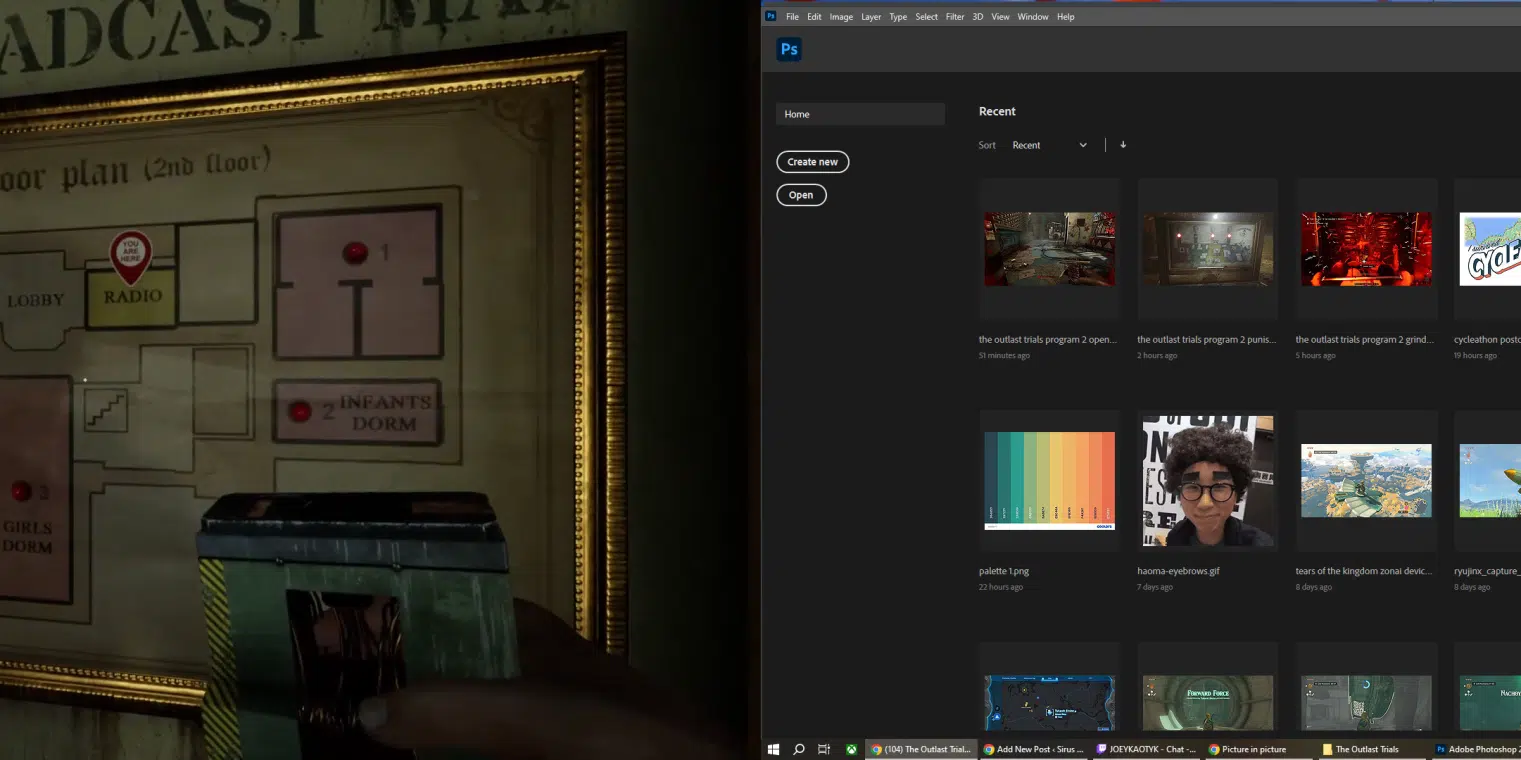Viewport: 1521px width, 760px height.
Task: Open outlast trials program 2 open thumbnail
Action: tap(1050, 249)
